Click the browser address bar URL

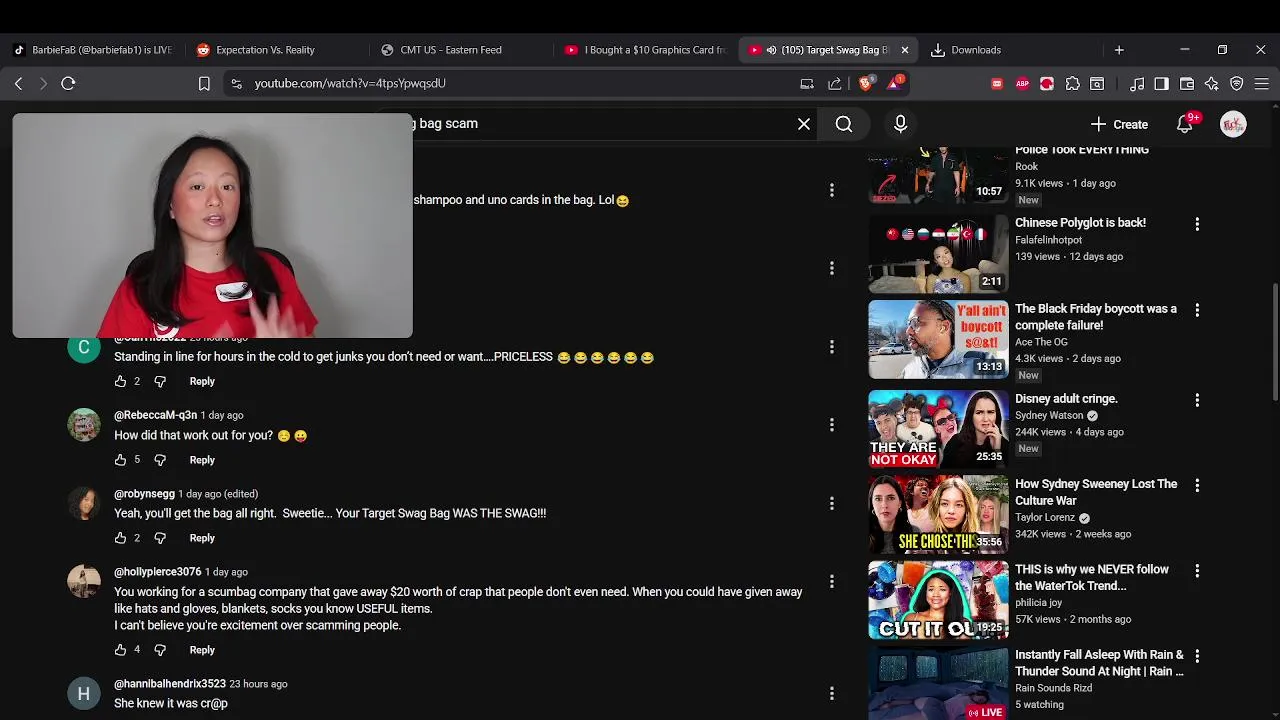click(x=350, y=84)
